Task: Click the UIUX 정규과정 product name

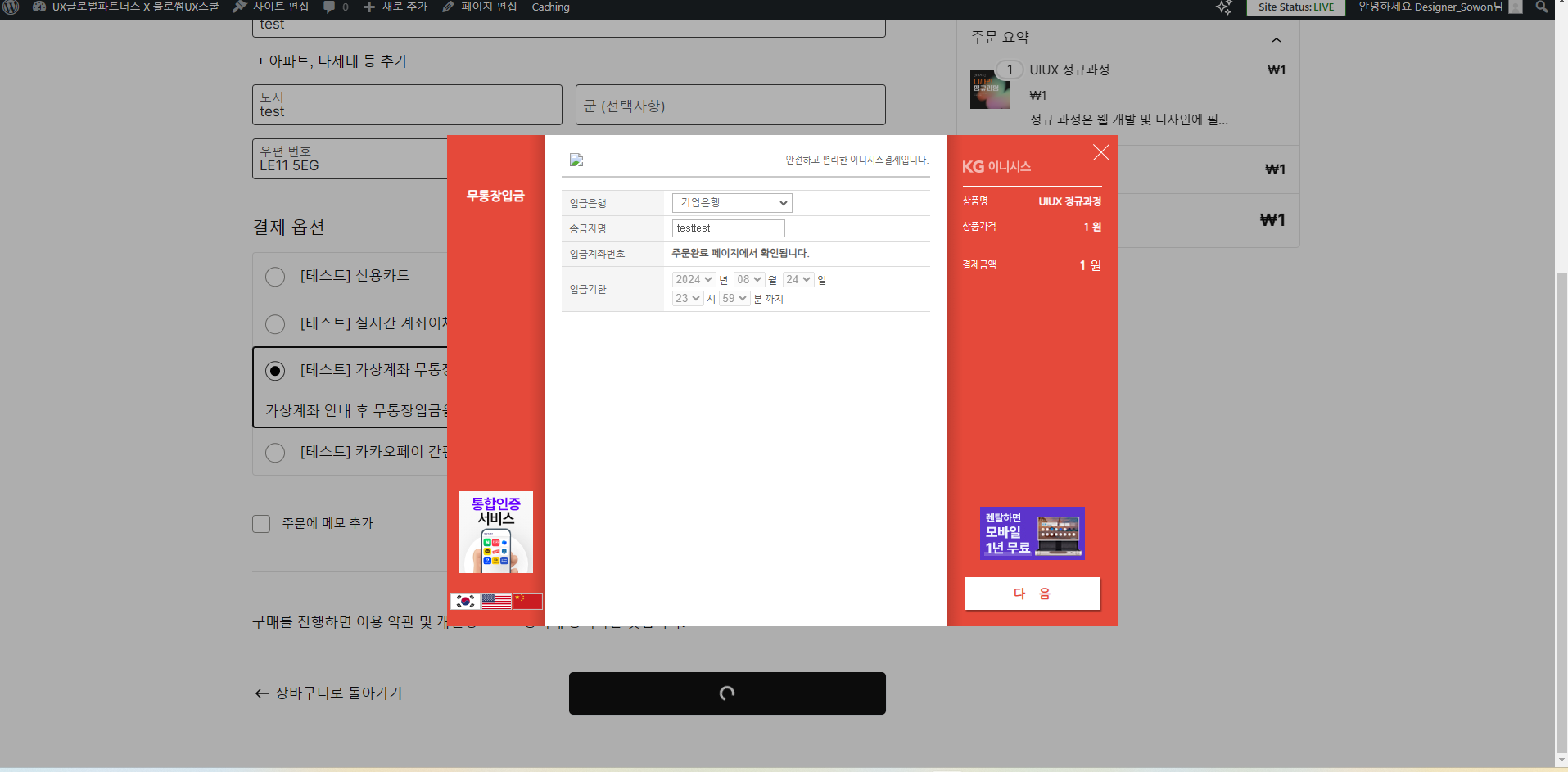Action: pos(1069,70)
